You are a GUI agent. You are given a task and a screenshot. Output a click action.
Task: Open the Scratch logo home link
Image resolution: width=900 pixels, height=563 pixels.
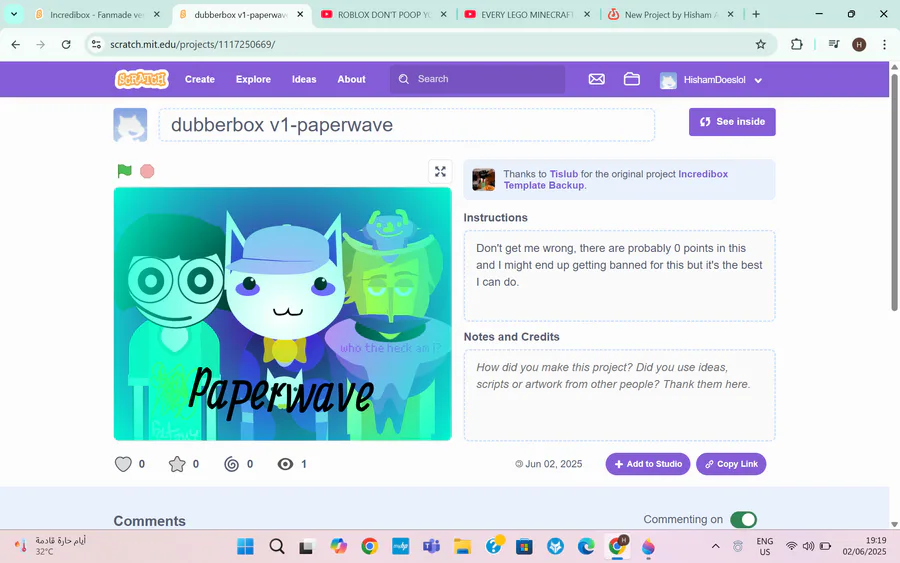click(141, 79)
